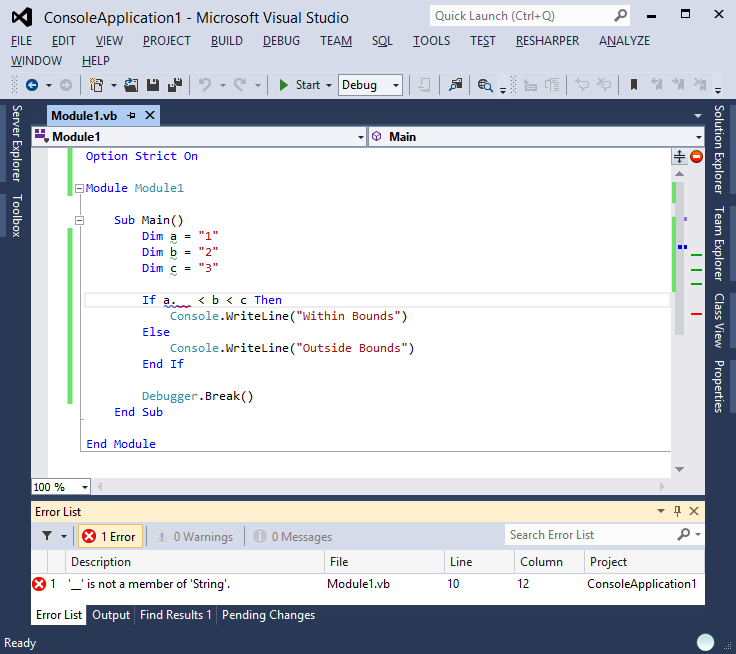Screen dimensions: 736x654
Task: Open the RESHARPER menu
Action: point(547,41)
